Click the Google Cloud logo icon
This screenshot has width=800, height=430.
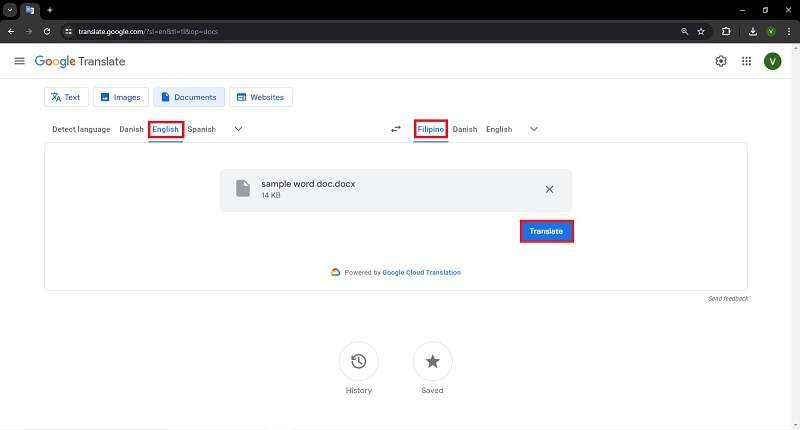[335, 272]
